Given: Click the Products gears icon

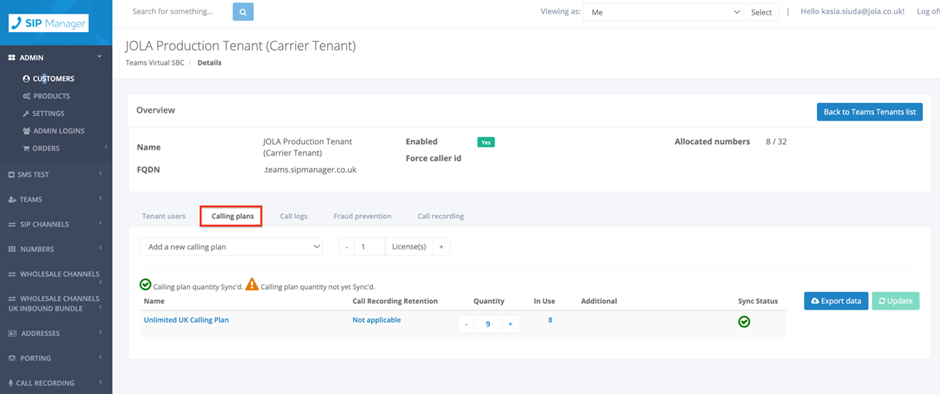Looking at the screenshot, I should tap(26, 96).
